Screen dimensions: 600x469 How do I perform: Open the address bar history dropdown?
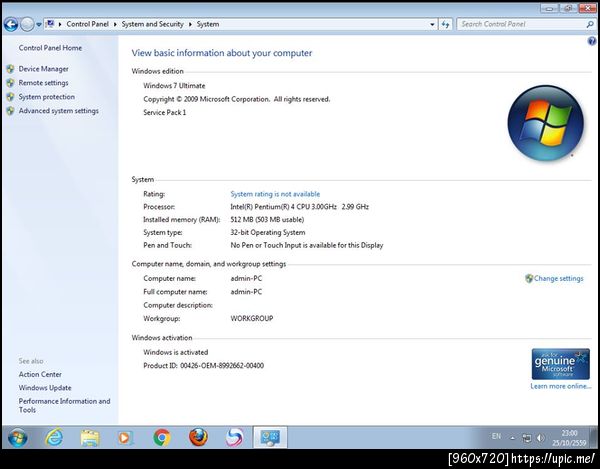tap(432, 24)
